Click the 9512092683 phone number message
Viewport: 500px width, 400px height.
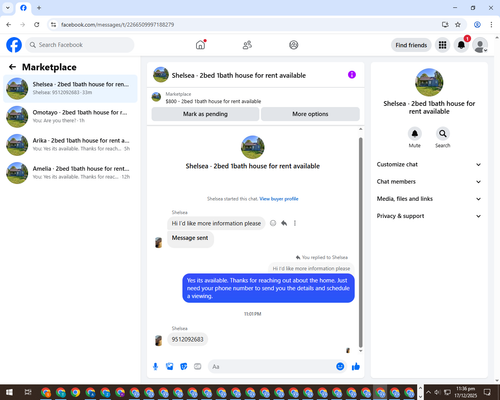[187, 339]
